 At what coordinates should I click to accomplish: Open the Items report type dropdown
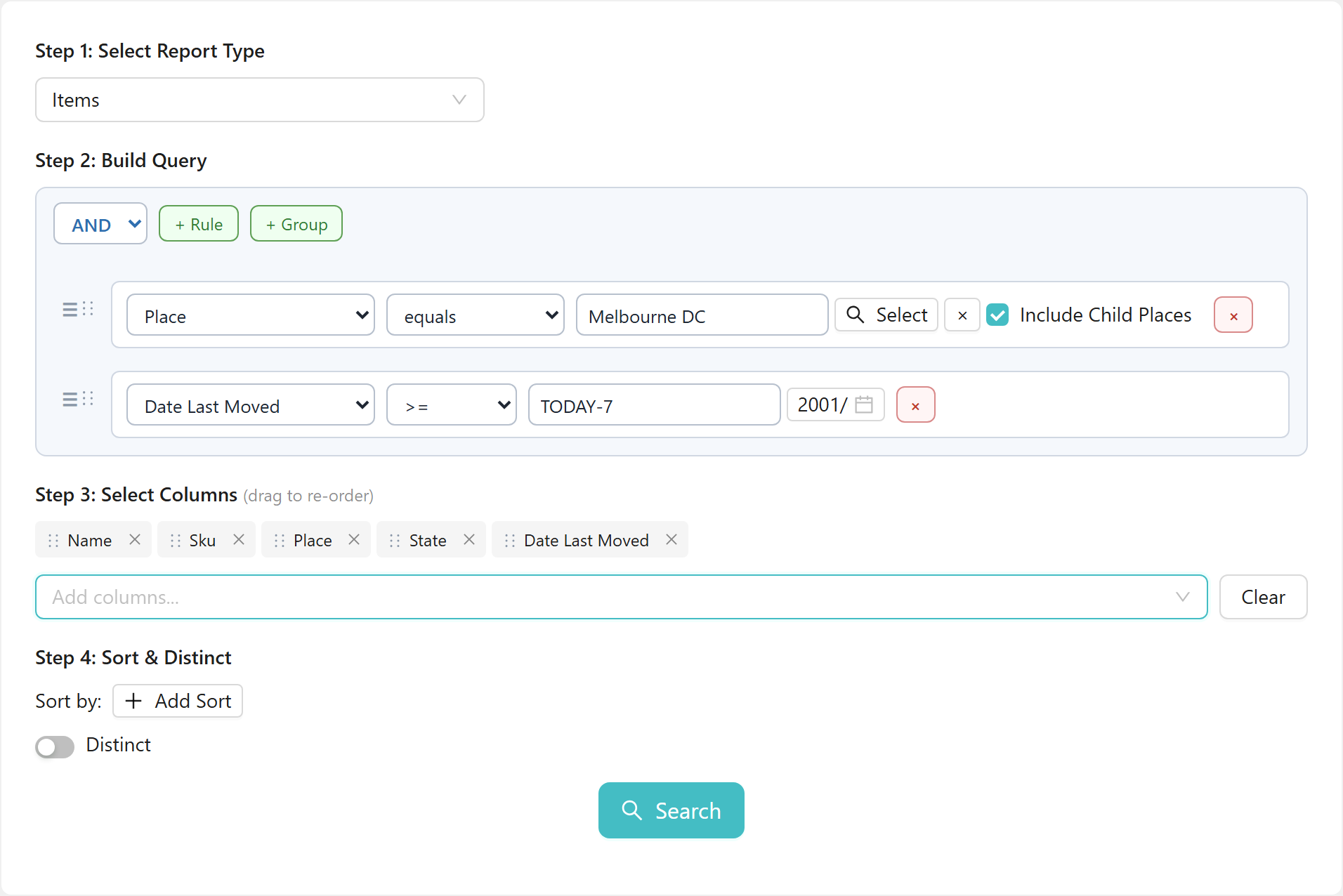(x=259, y=100)
